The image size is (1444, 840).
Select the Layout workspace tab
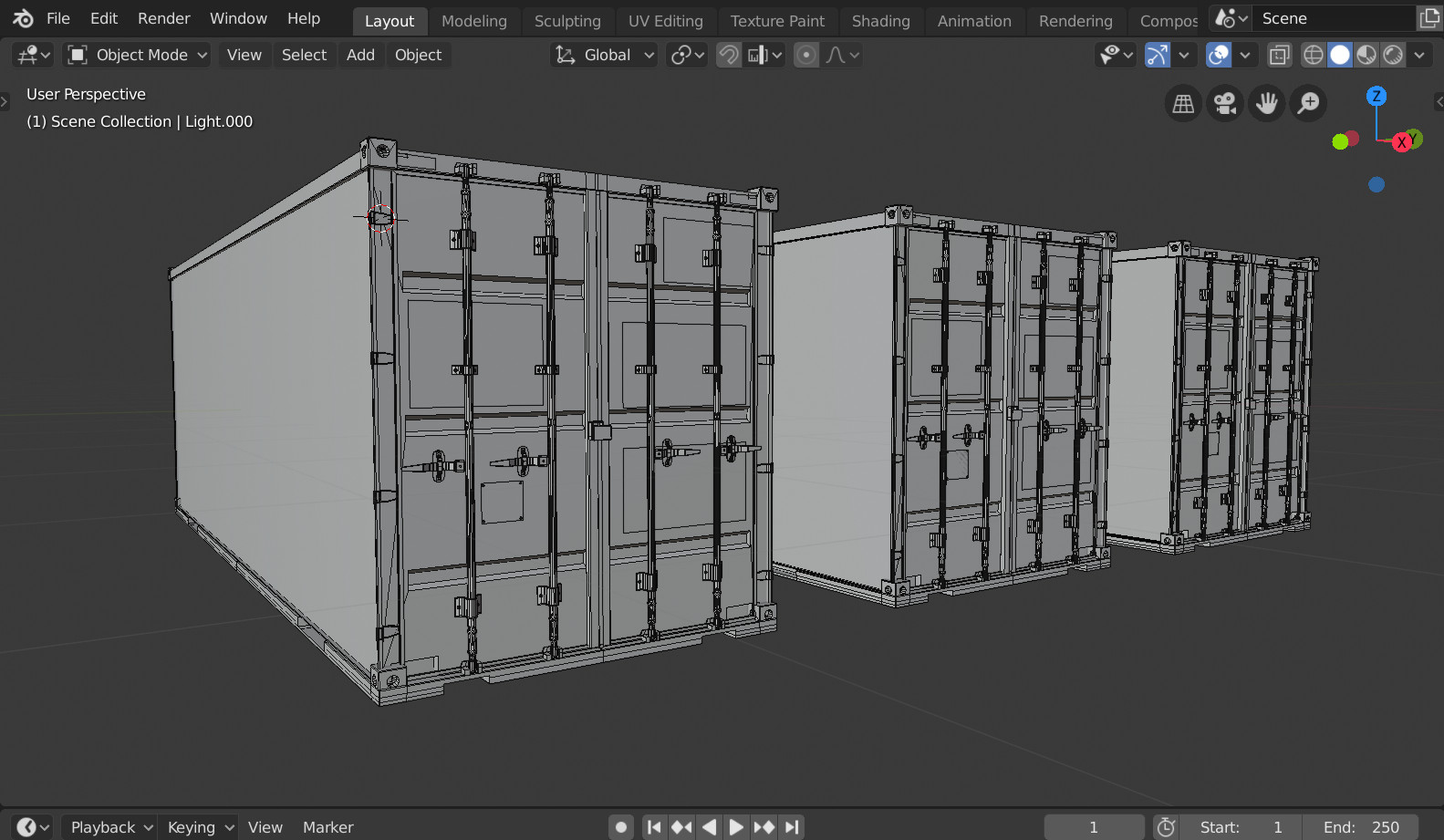click(x=390, y=21)
